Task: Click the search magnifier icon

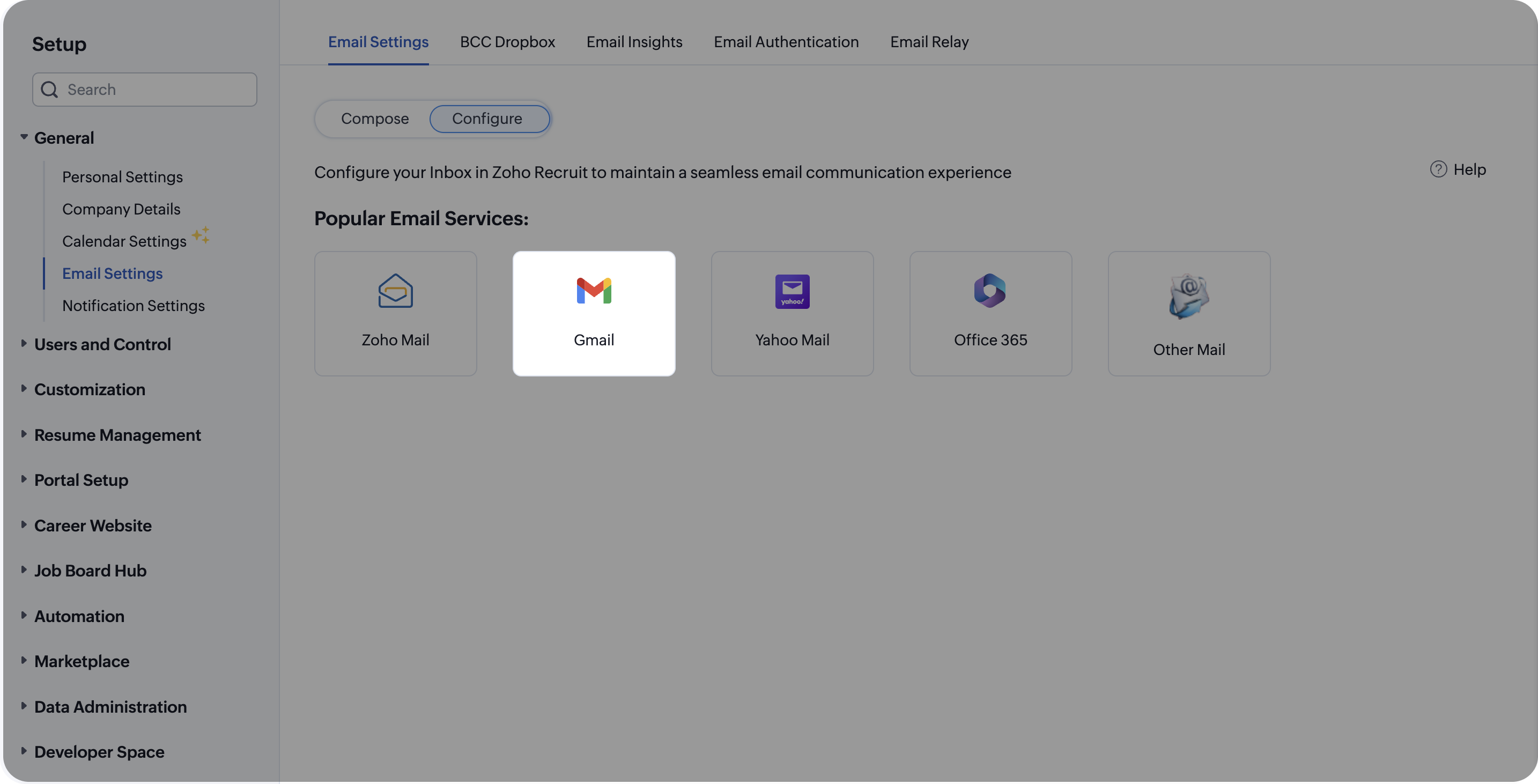Action: [x=49, y=90]
